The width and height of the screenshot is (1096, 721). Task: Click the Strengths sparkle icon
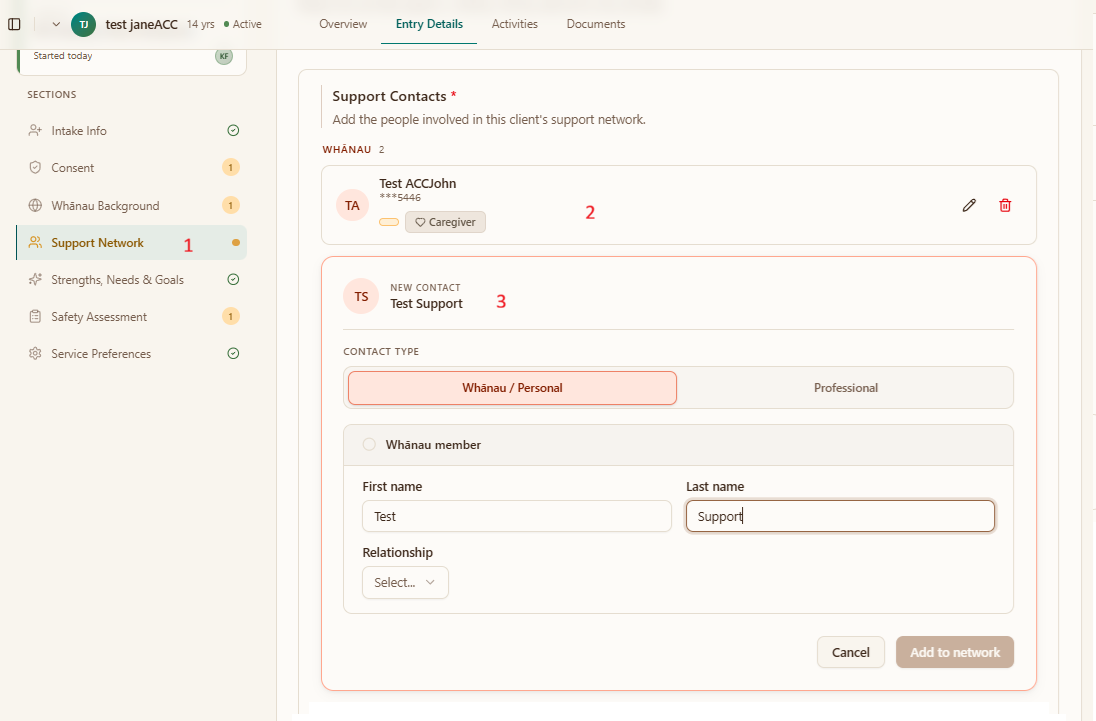[x=35, y=279]
